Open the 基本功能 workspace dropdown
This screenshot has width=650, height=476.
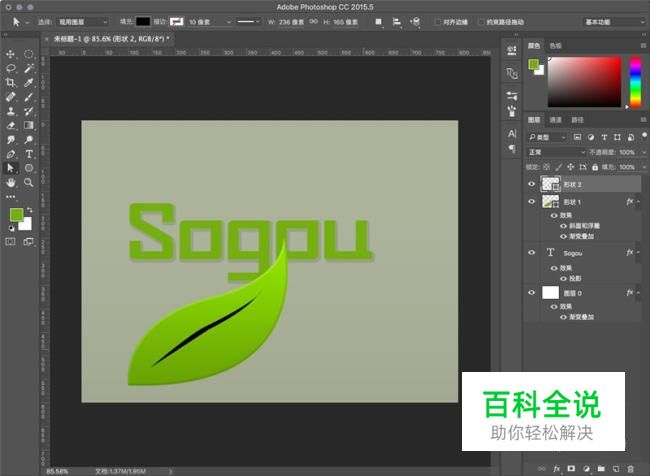coord(614,22)
